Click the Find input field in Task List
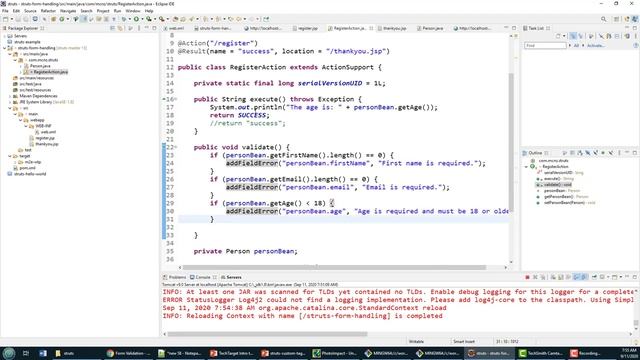The height and width of the screenshot is (360, 640). (545, 46)
